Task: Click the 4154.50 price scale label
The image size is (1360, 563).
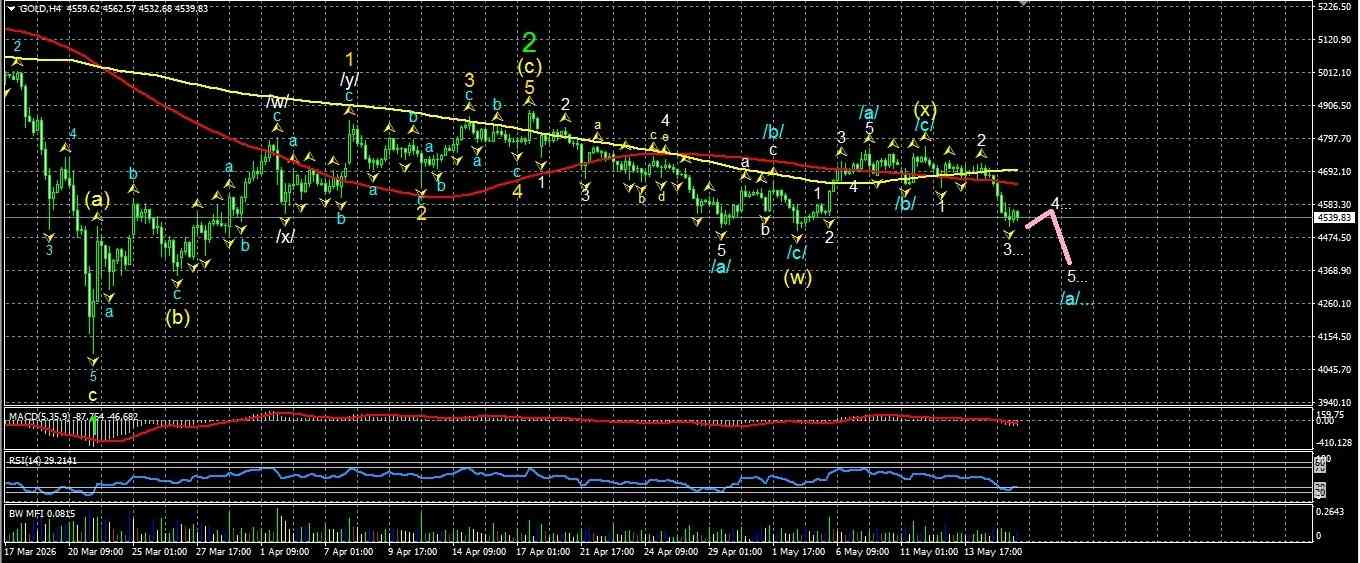Action: [1335, 337]
